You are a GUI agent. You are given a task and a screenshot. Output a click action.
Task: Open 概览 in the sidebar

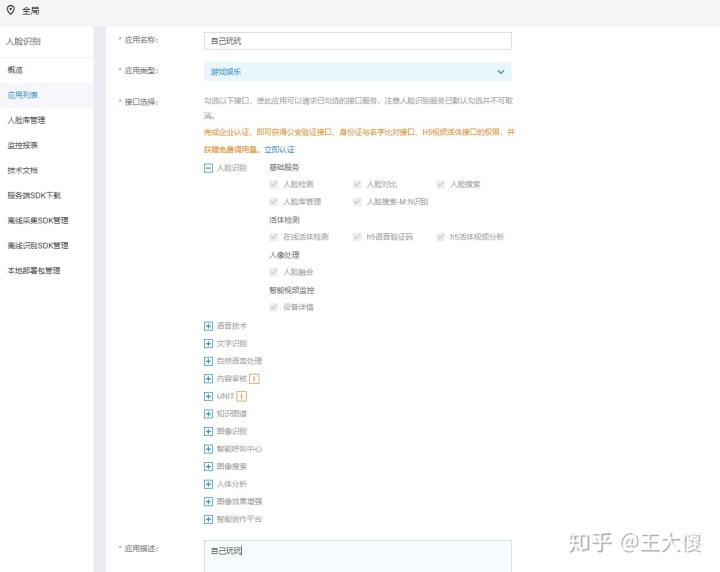coord(46,70)
